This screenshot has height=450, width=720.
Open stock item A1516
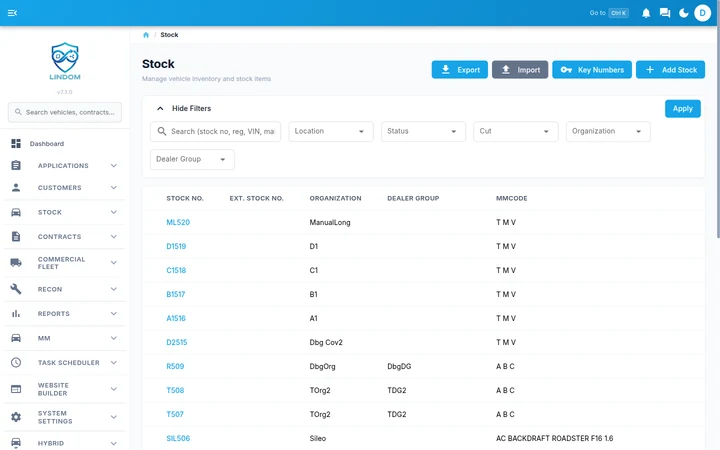(176, 318)
